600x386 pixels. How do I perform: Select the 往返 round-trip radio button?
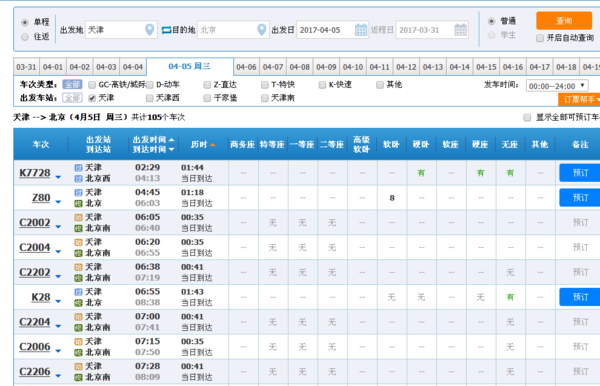click(x=25, y=37)
